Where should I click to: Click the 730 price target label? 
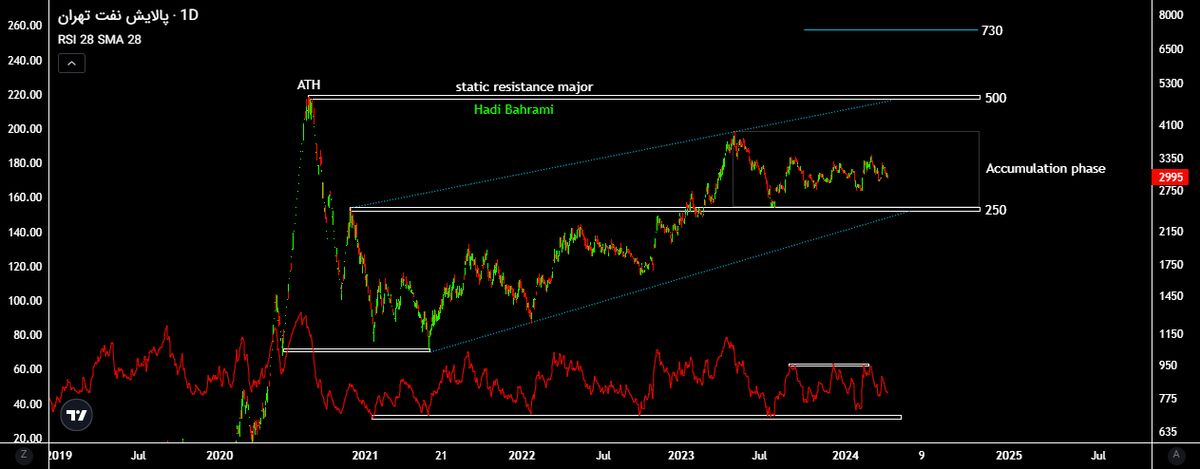click(991, 31)
